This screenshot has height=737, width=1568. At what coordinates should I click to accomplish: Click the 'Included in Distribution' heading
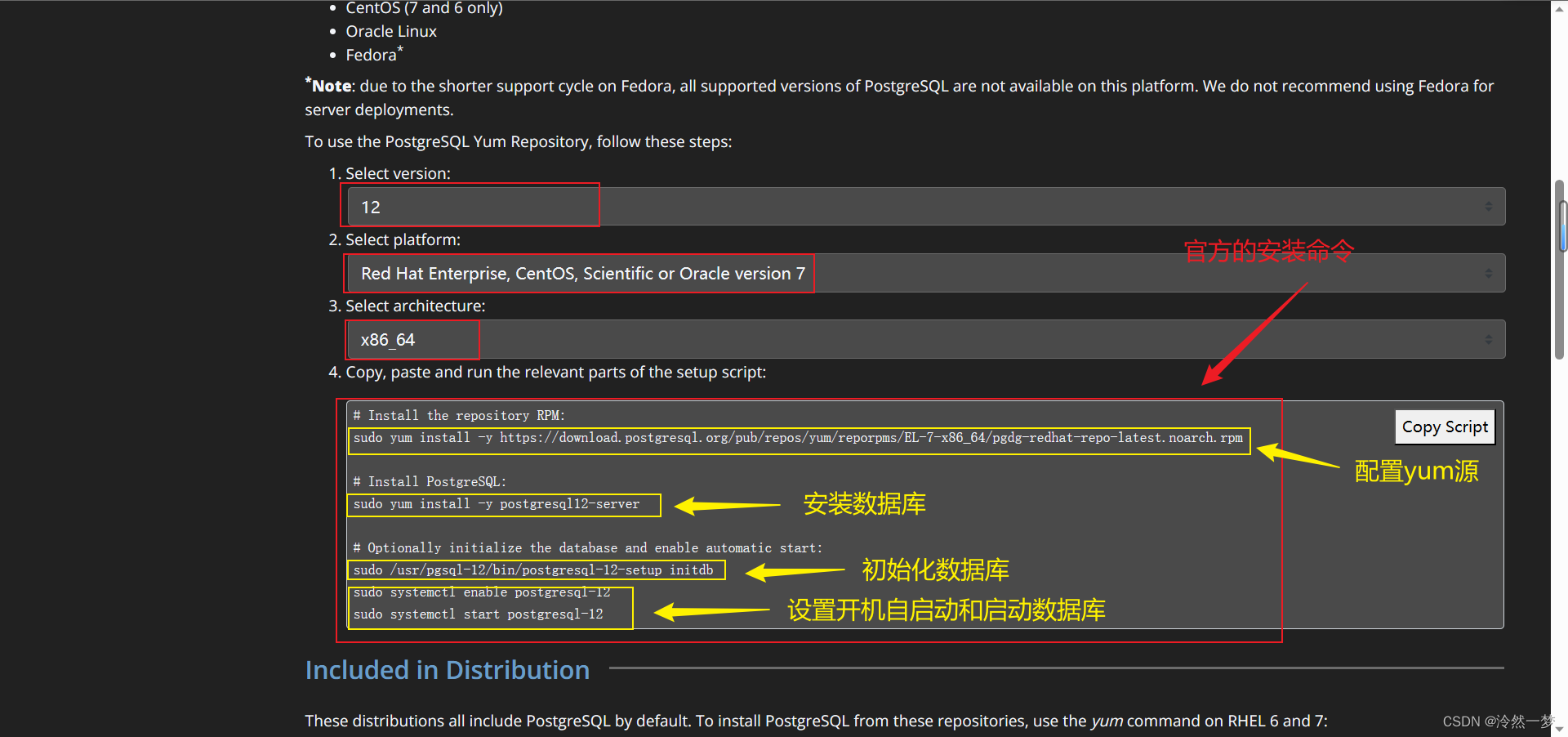point(448,670)
